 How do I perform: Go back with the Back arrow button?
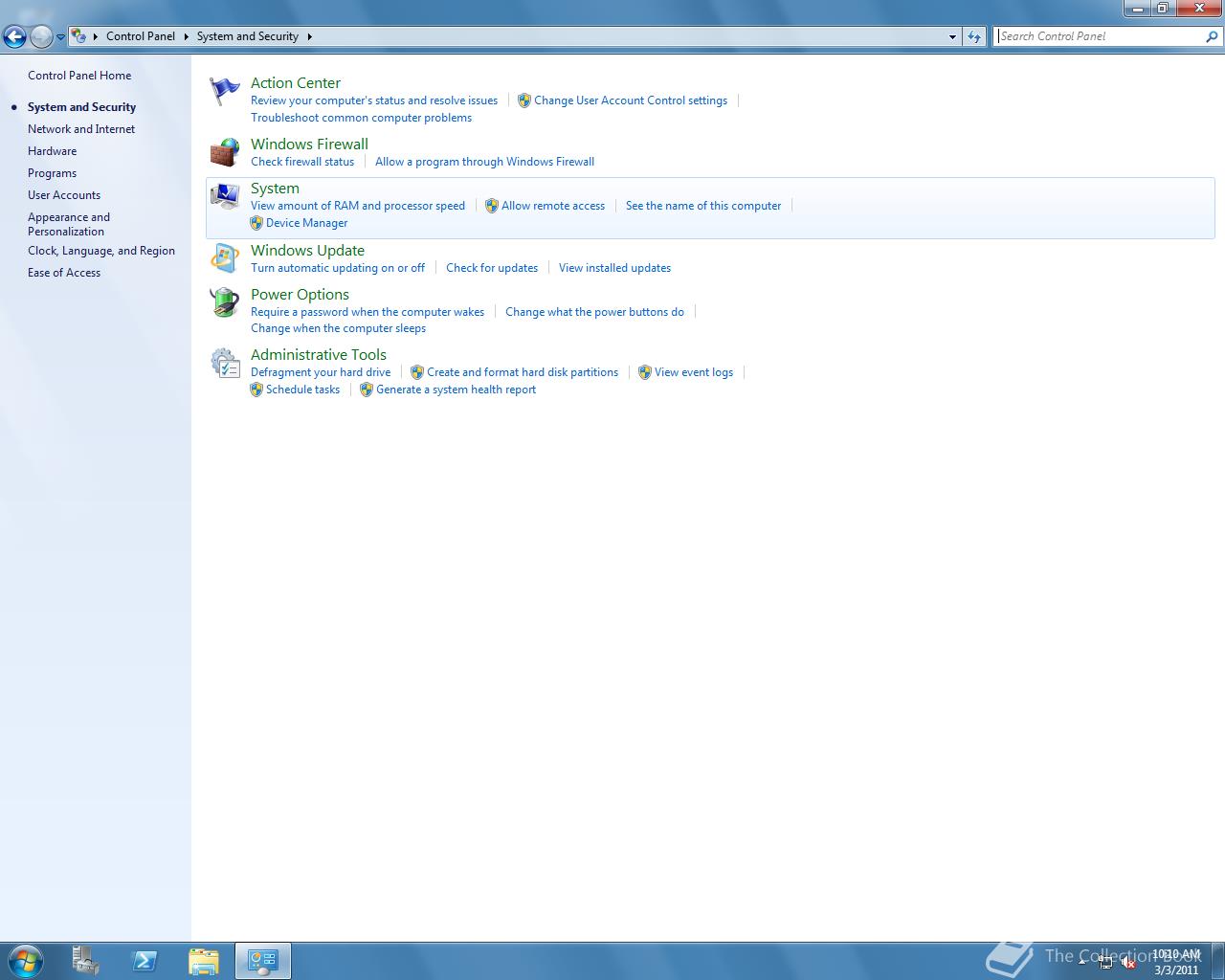[14, 36]
